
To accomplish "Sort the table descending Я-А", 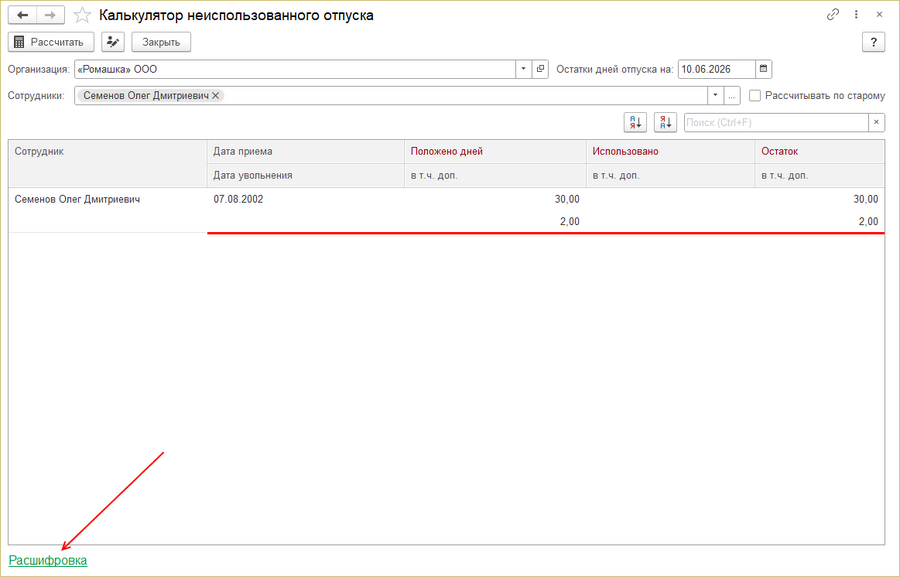I will point(665,122).
